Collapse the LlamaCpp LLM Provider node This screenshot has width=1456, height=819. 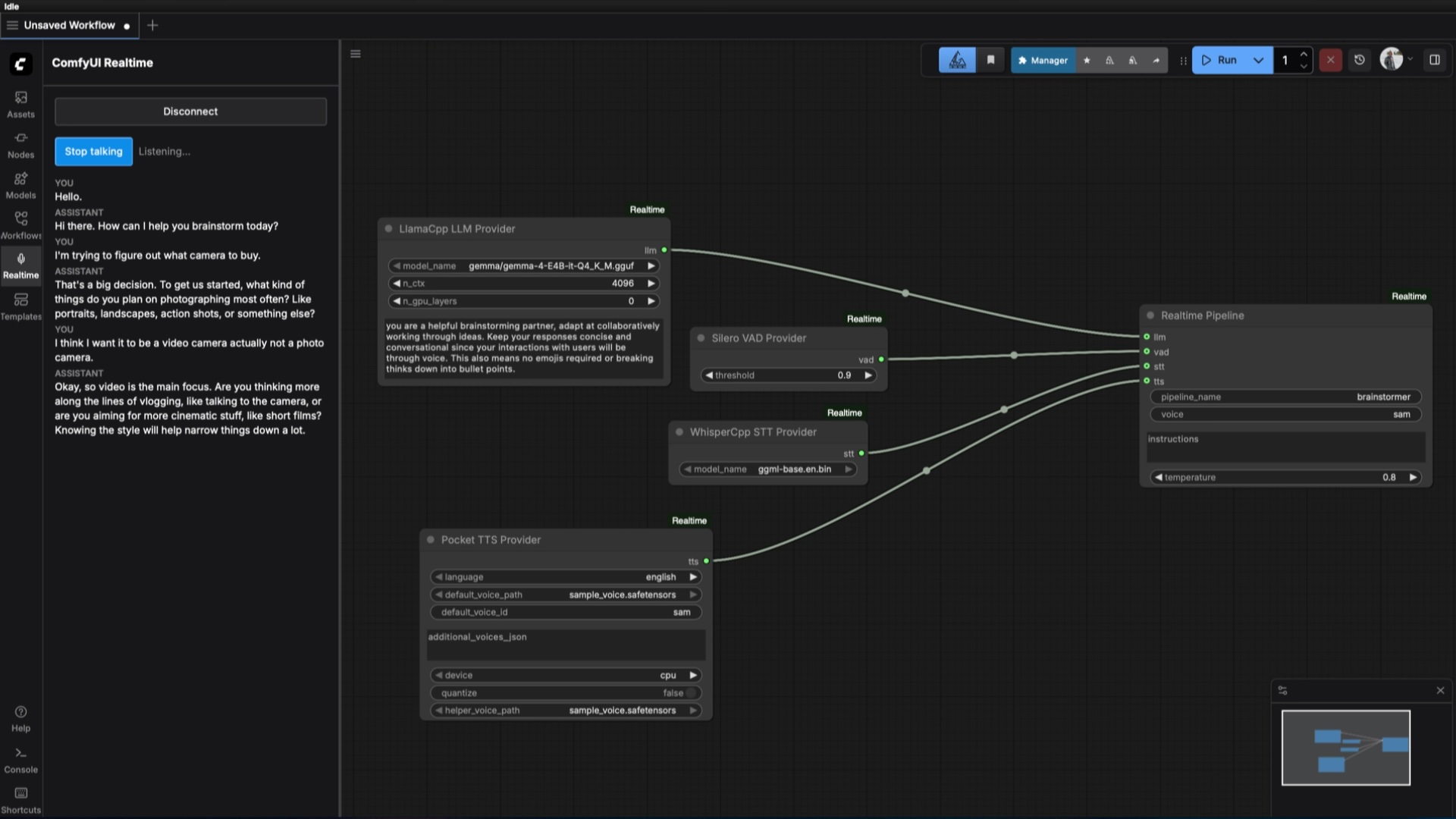point(388,229)
